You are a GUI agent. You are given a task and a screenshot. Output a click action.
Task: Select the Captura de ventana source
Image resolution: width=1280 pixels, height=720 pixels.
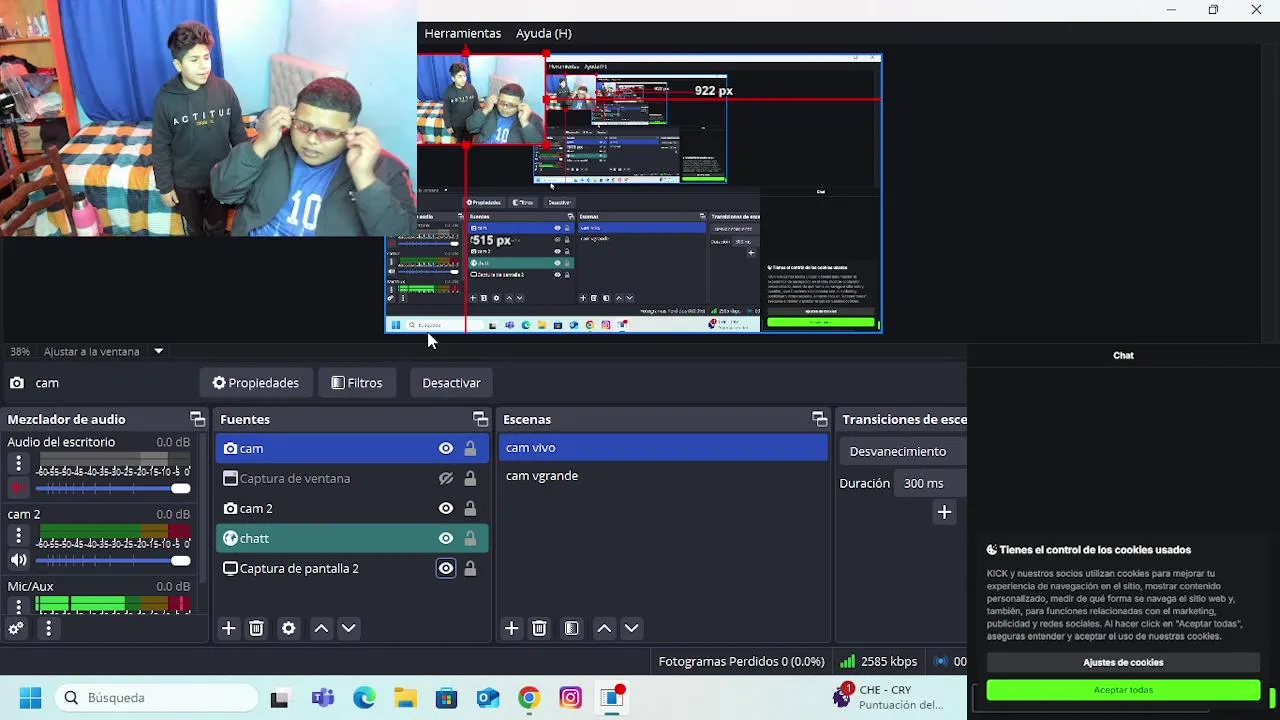coord(352,478)
